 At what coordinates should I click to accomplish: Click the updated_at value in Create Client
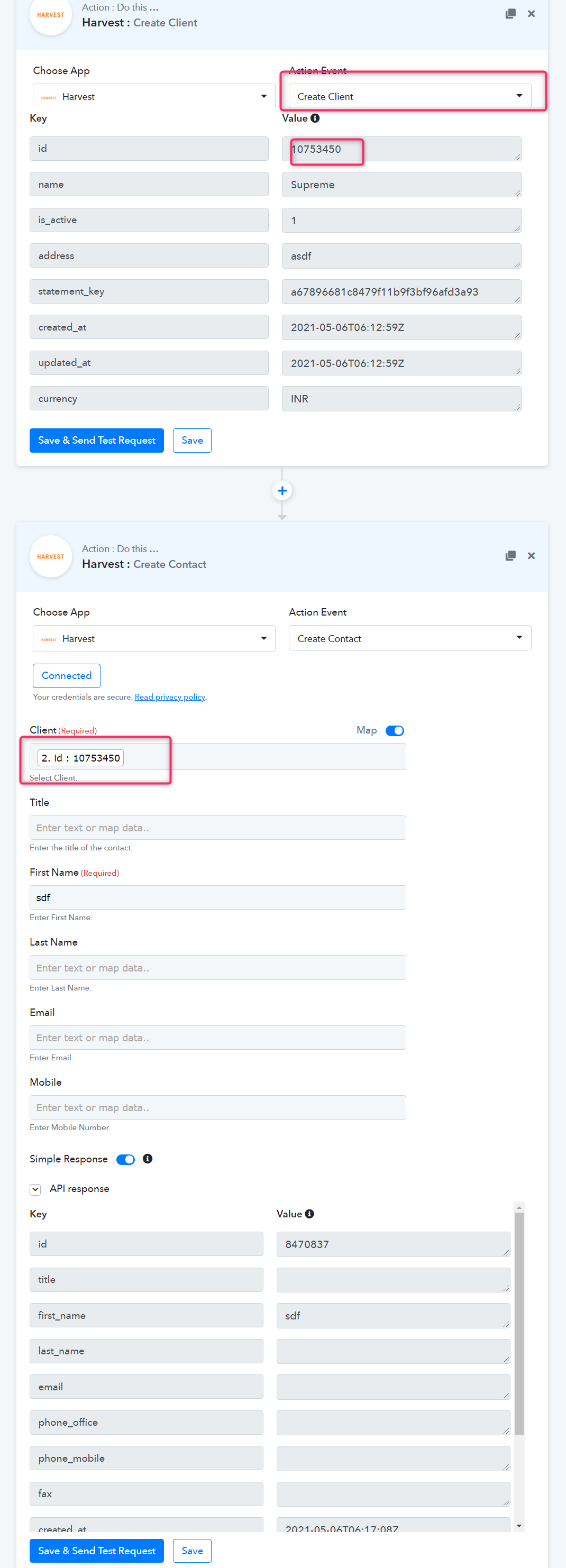click(x=401, y=363)
